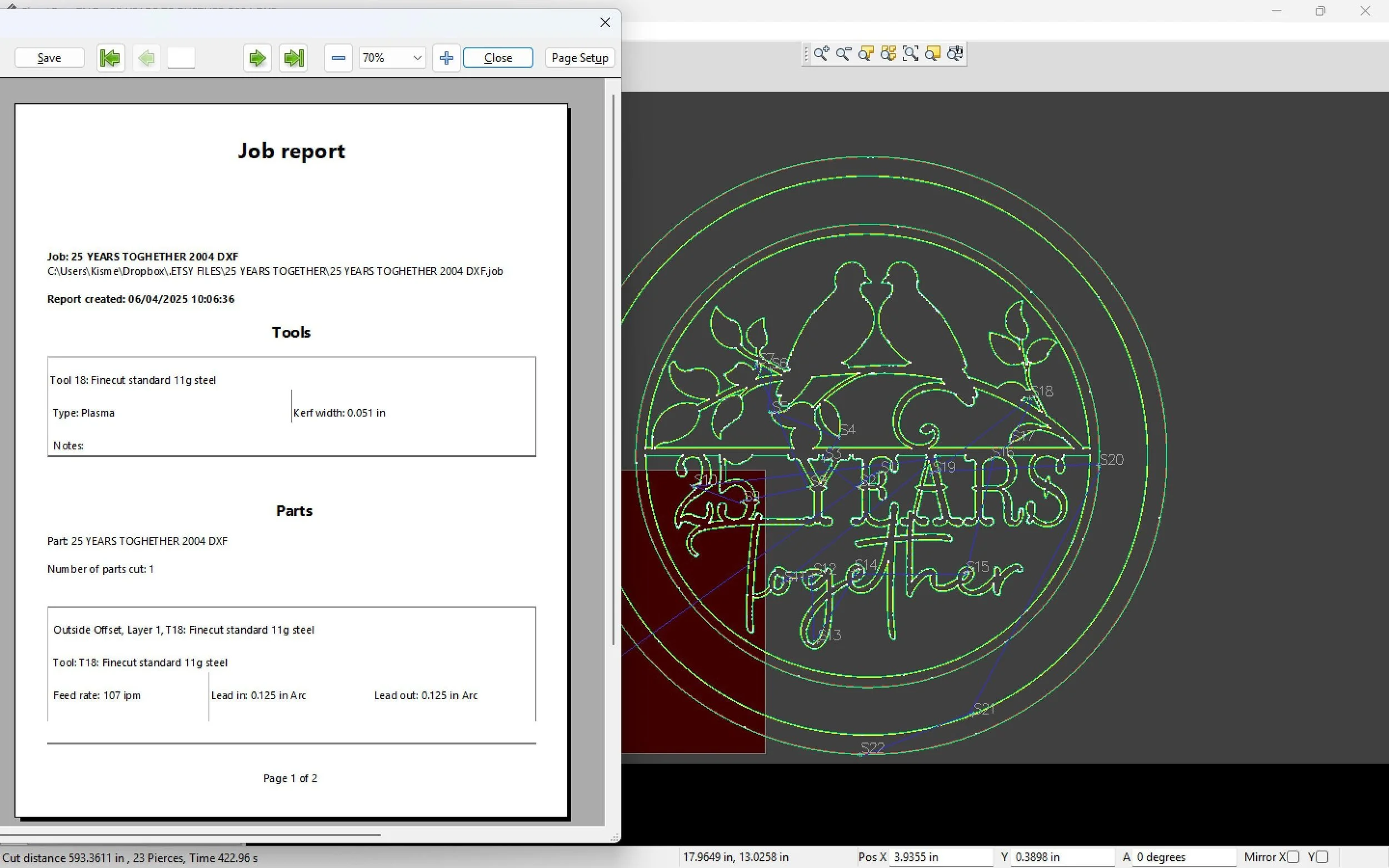Click the zoom window extents icon

pos(911,54)
